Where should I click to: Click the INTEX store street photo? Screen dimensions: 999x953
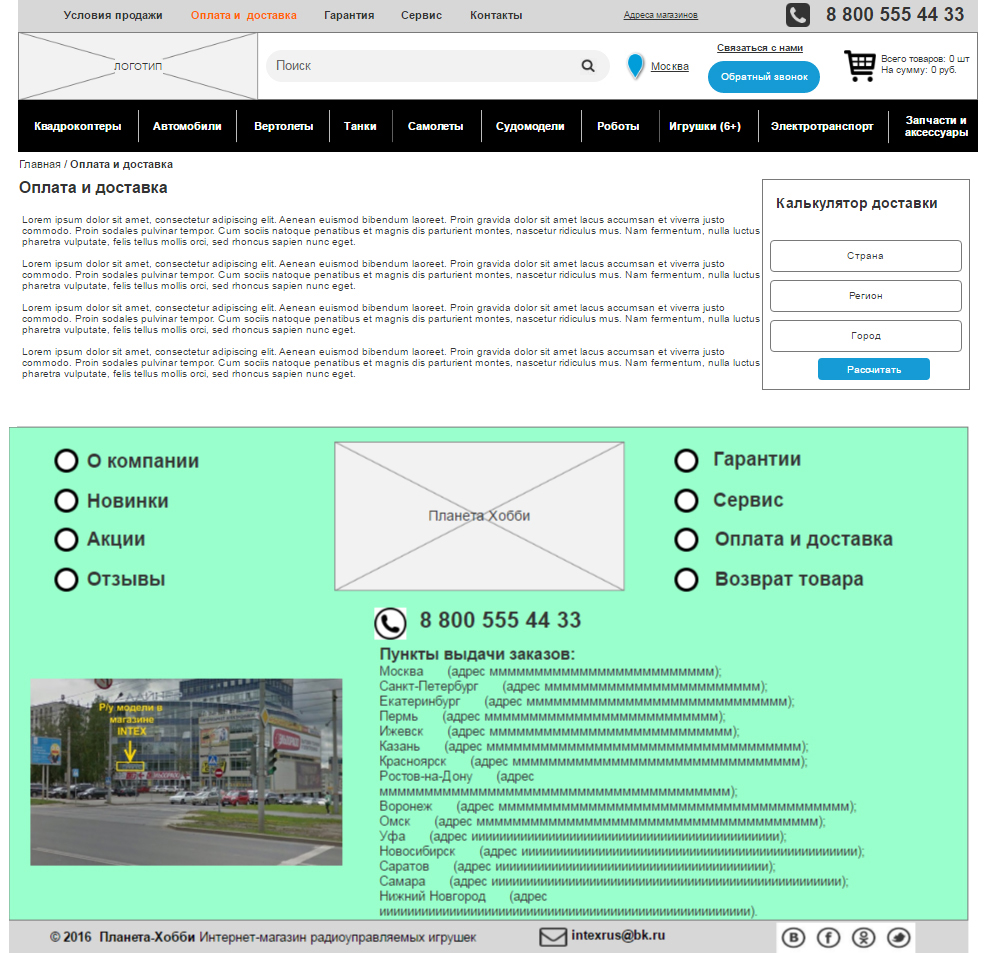(186, 772)
